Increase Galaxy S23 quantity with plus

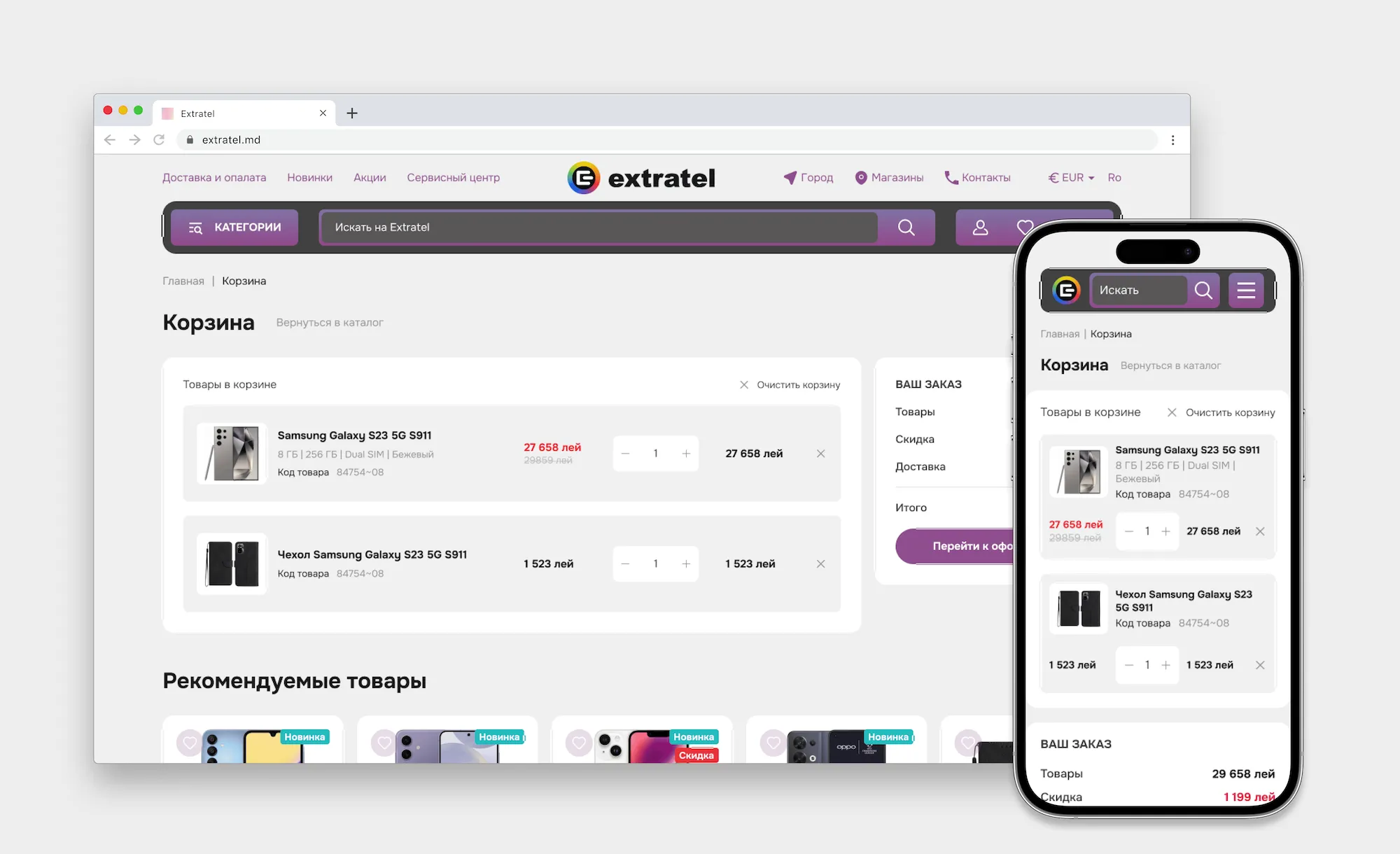pos(686,454)
